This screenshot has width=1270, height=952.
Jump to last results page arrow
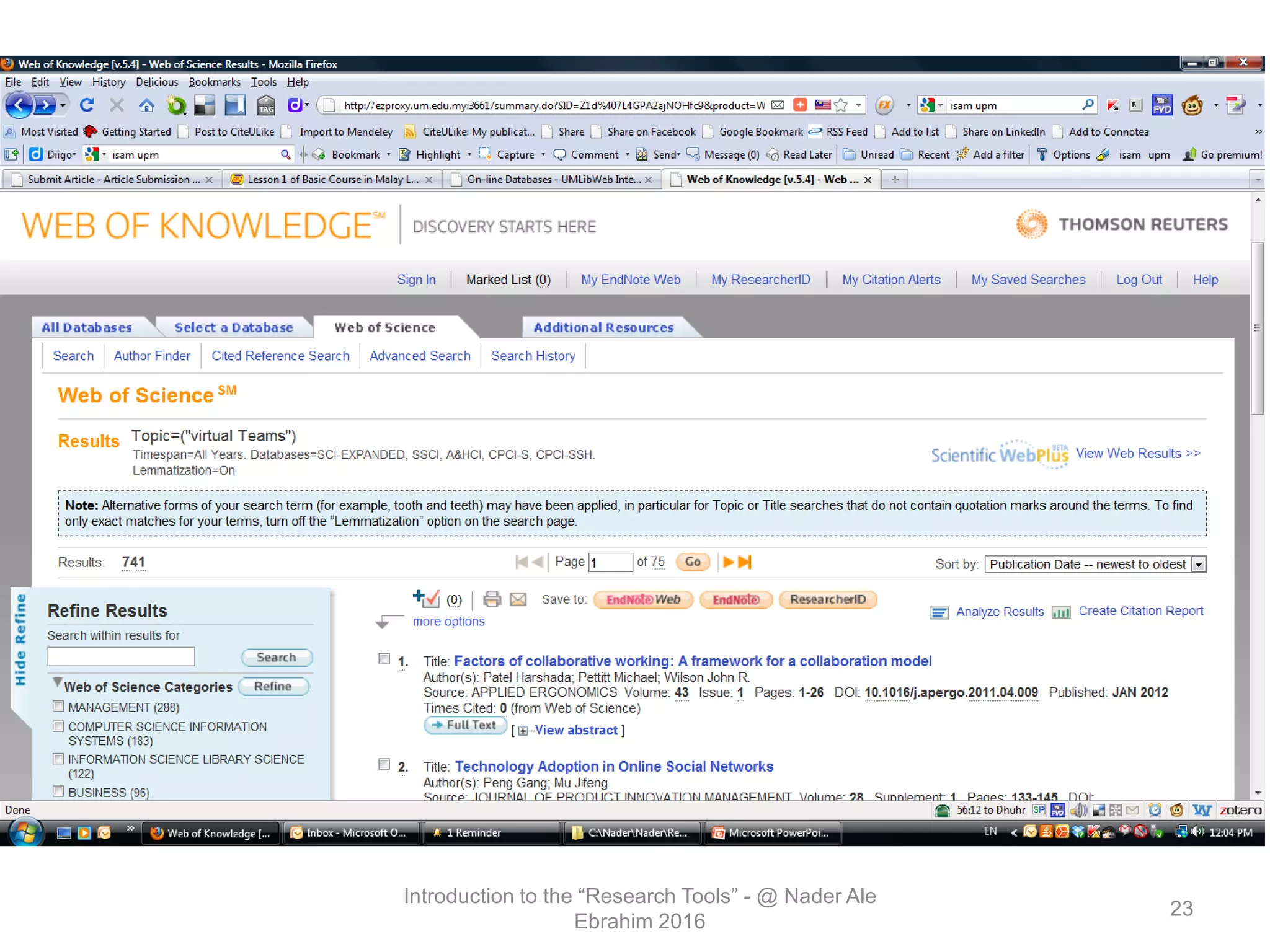745,562
